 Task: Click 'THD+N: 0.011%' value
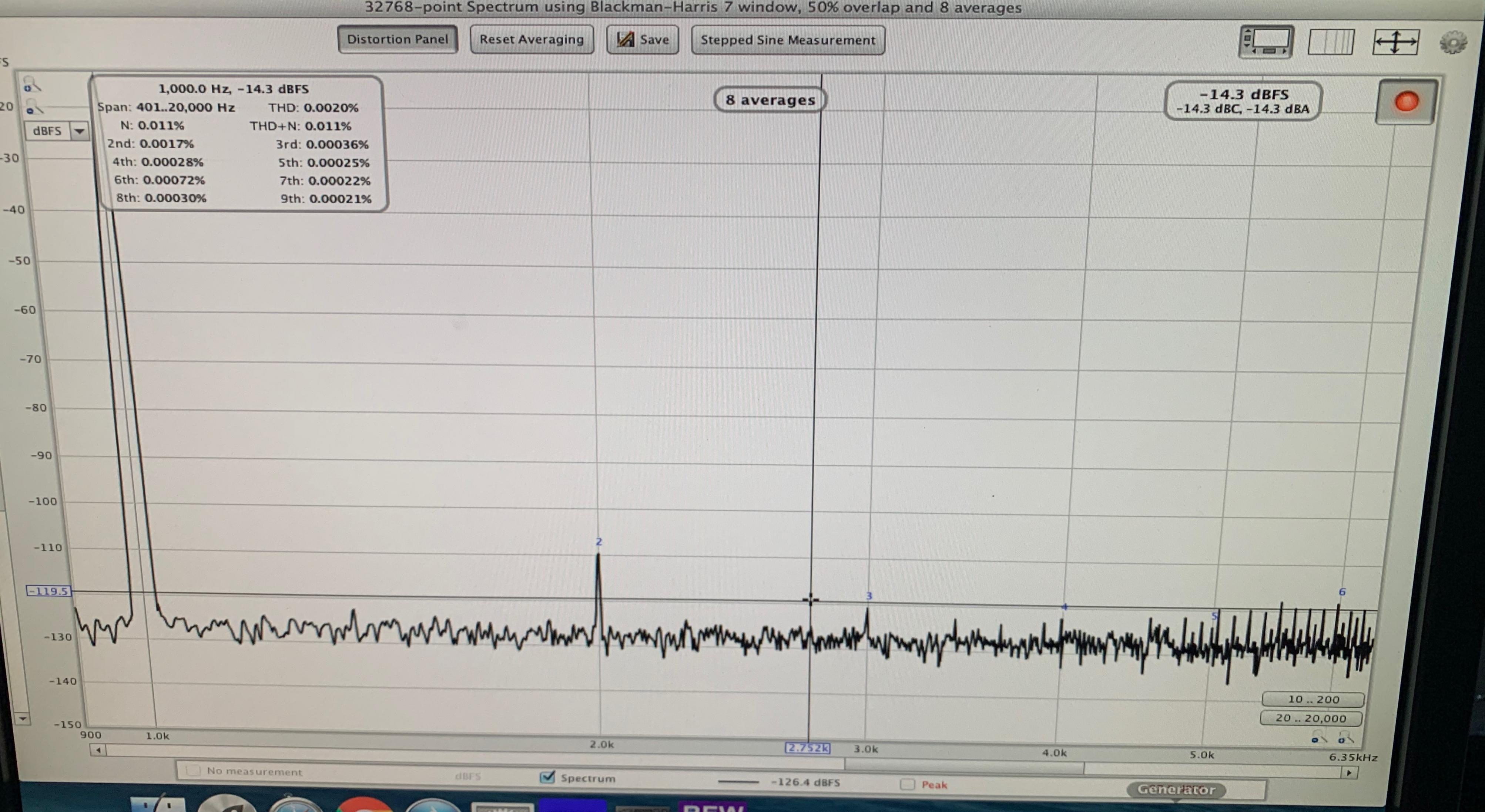(x=300, y=126)
